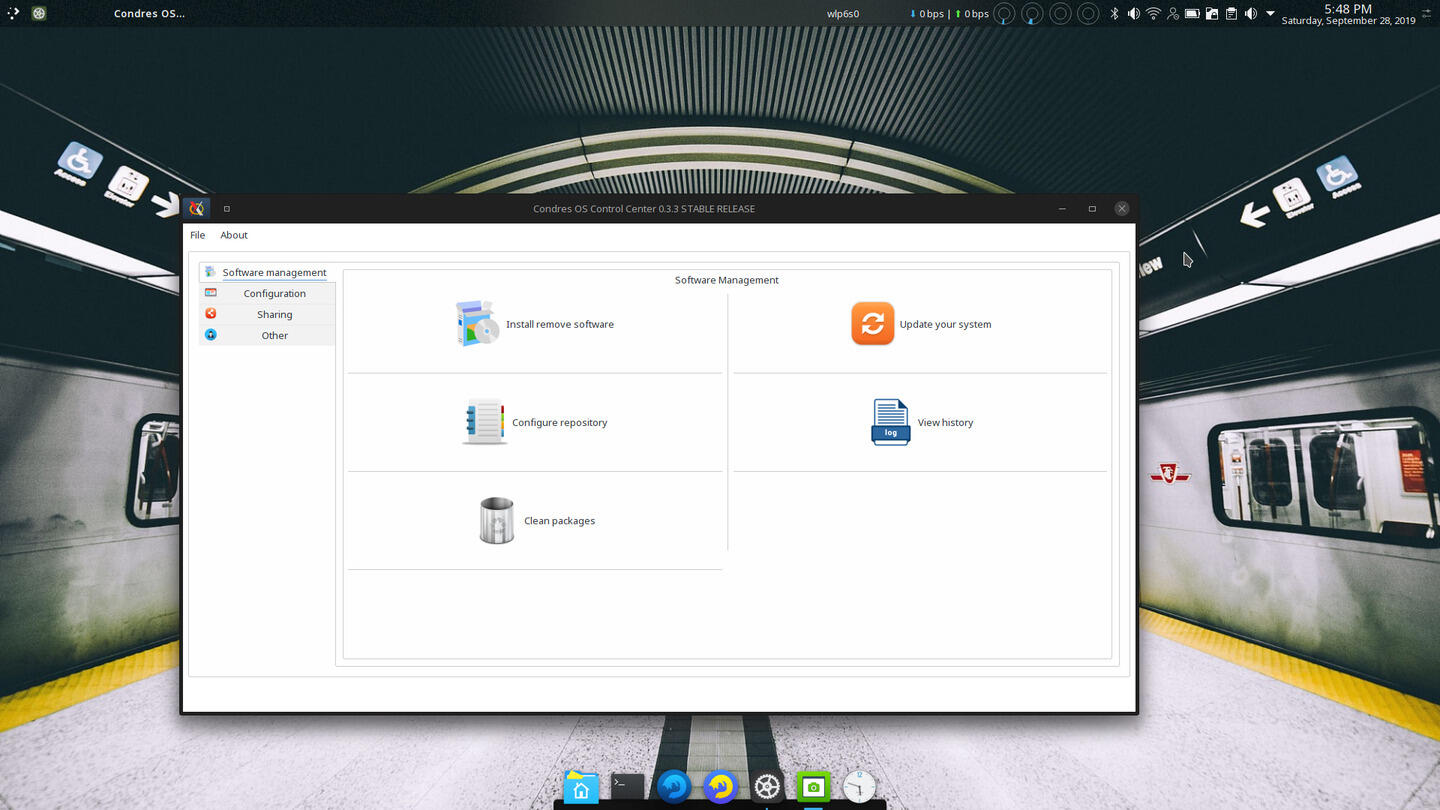The width and height of the screenshot is (1440, 810).
Task: Check the battery tray icon
Action: click(1192, 14)
